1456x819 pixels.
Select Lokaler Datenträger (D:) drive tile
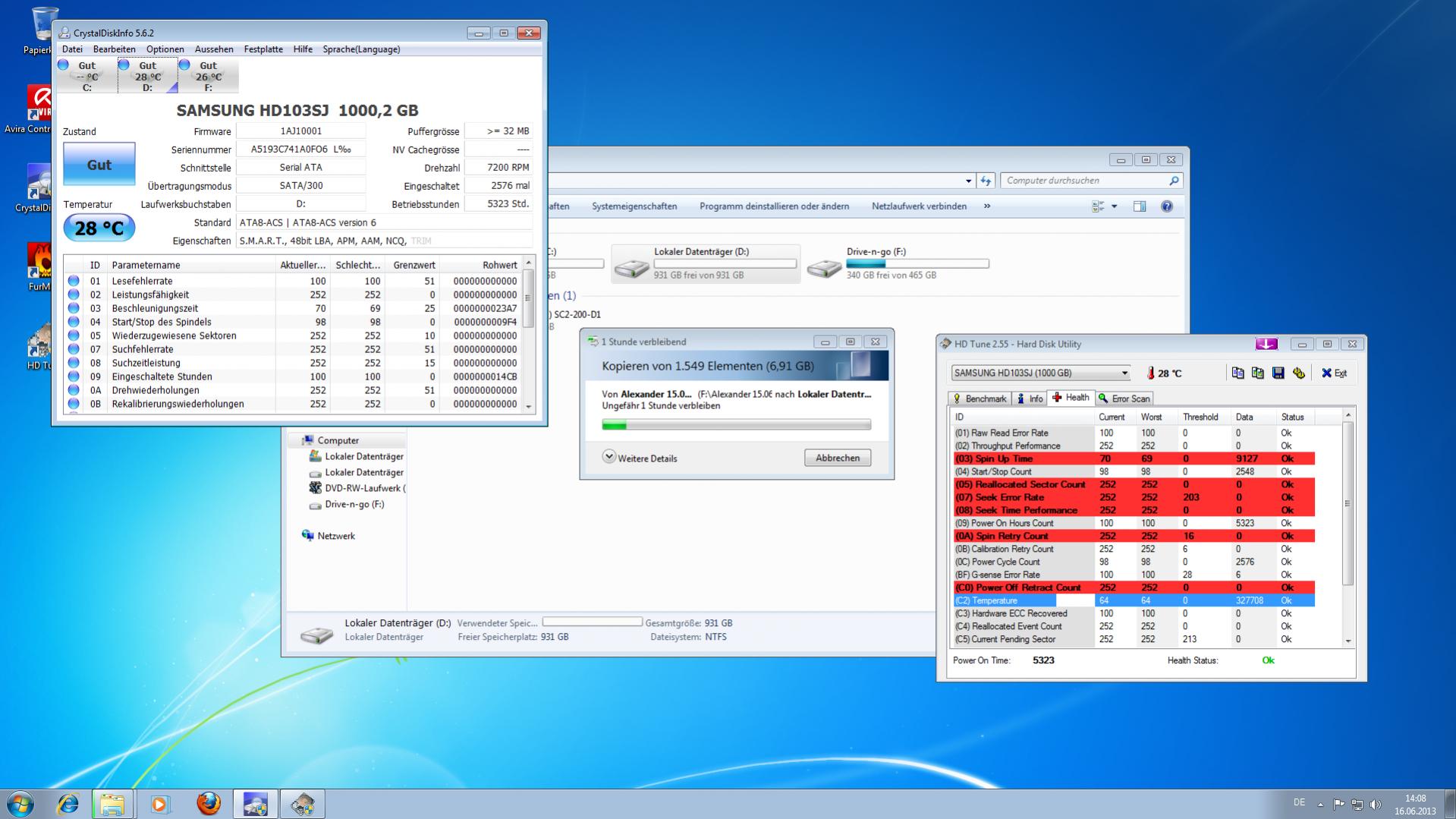click(x=706, y=263)
